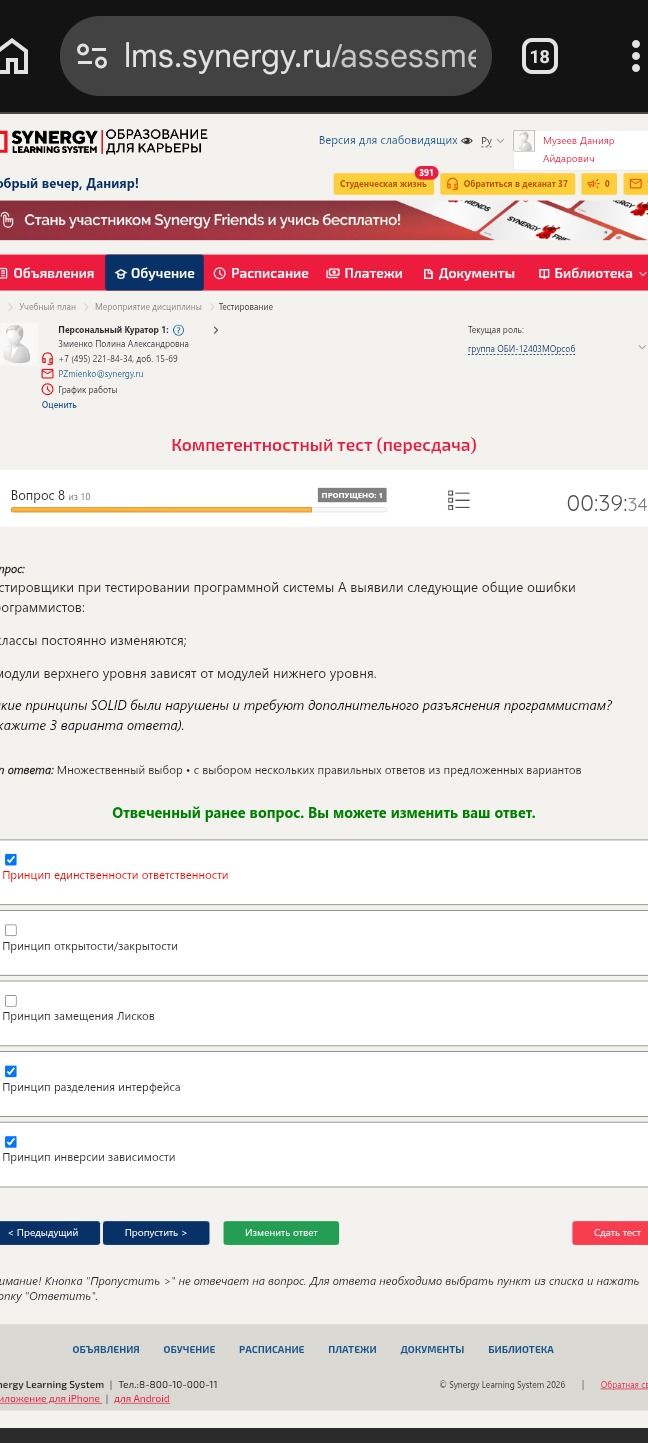Viewport: 648px width, 1443px height.
Task: Click the user avatar next to Музеев Данияр
Action: tap(524, 142)
